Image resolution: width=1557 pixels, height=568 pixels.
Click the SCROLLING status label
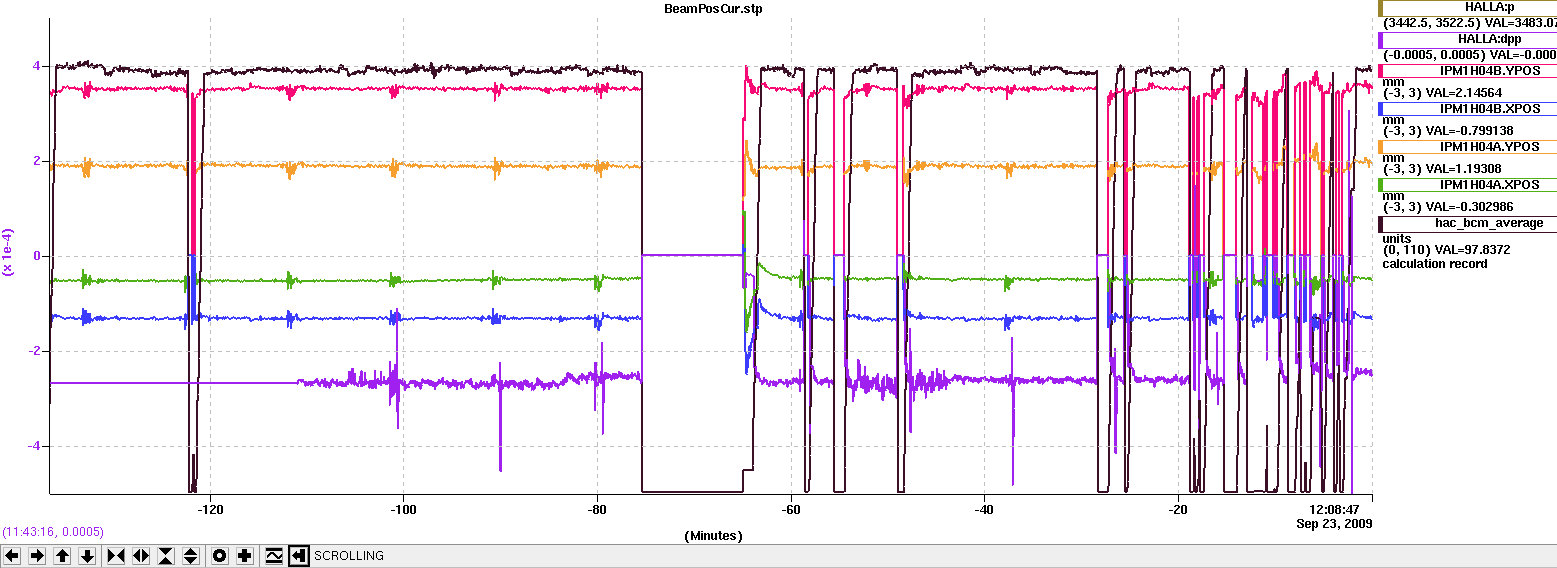(x=348, y=556)
